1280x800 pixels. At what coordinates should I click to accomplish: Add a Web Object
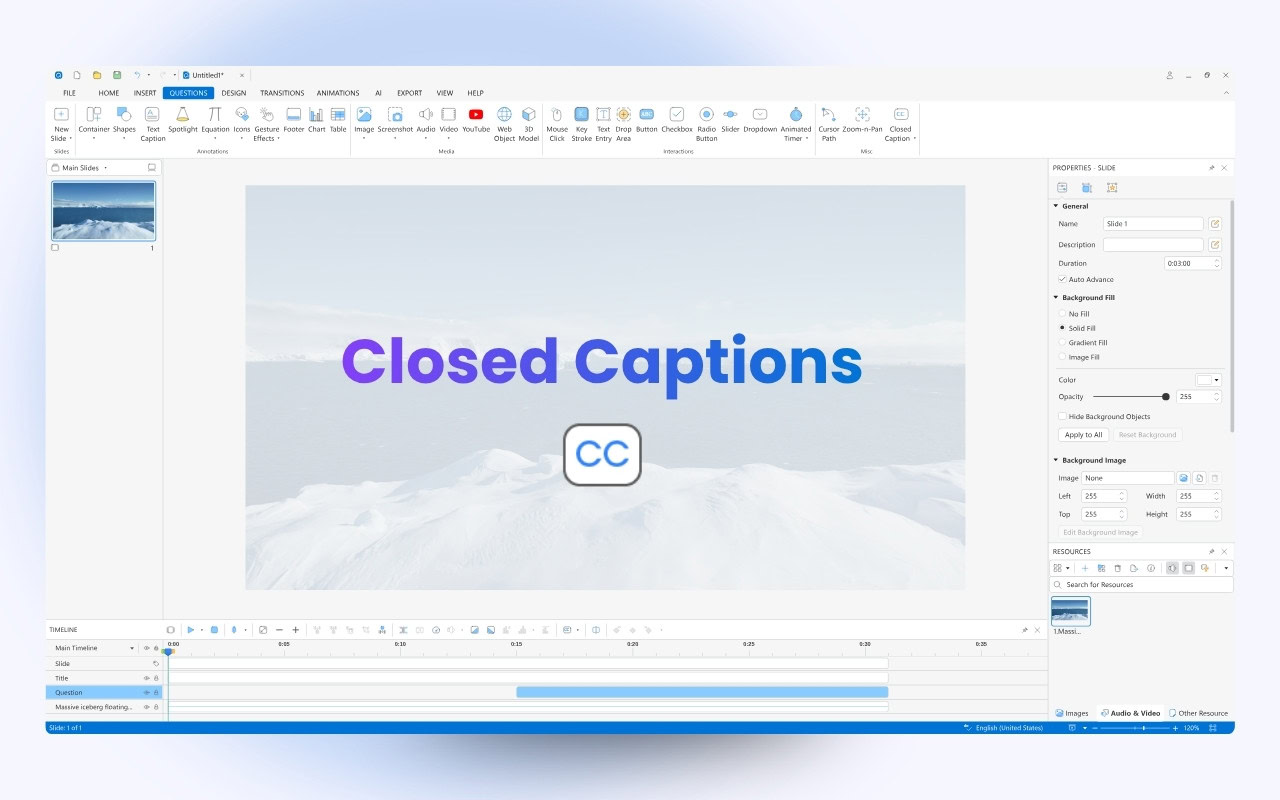click(x=504, y=124)
